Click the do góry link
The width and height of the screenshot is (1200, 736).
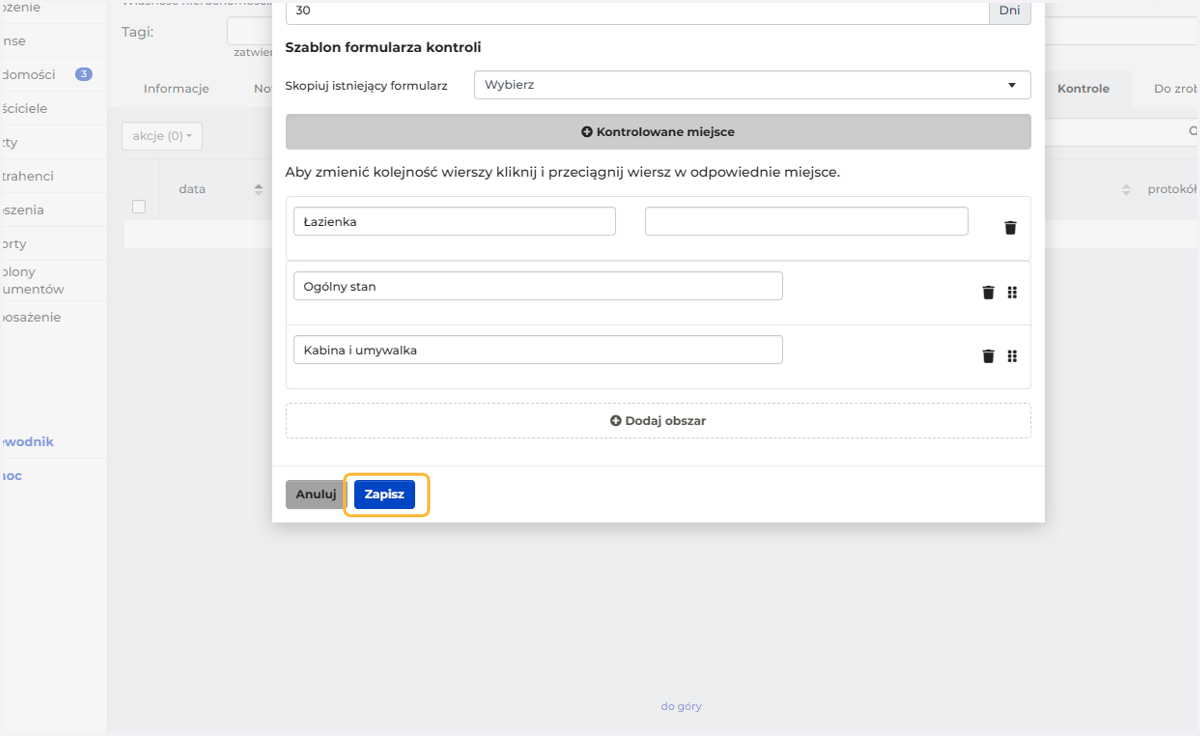681,706
